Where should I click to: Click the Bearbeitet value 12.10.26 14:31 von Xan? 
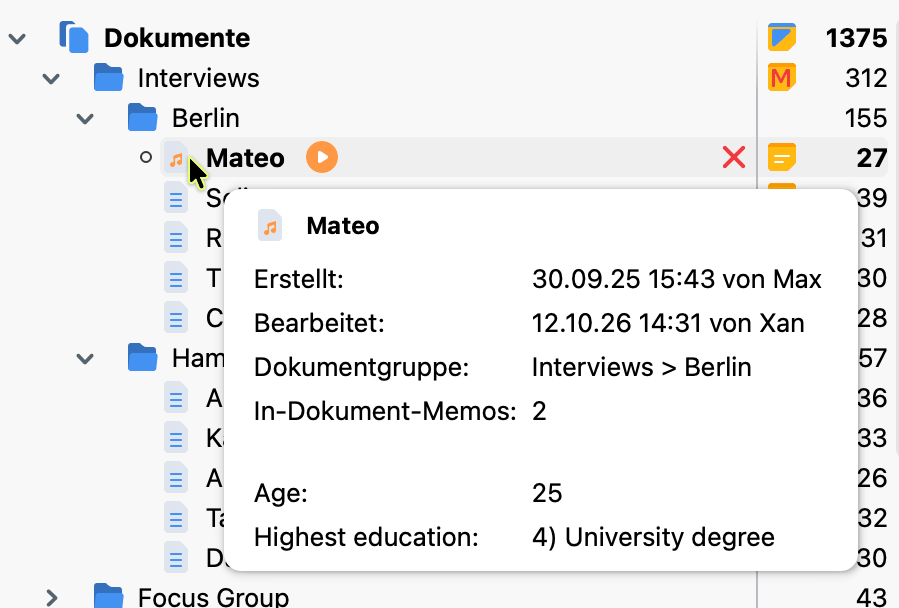pos(668,323)
